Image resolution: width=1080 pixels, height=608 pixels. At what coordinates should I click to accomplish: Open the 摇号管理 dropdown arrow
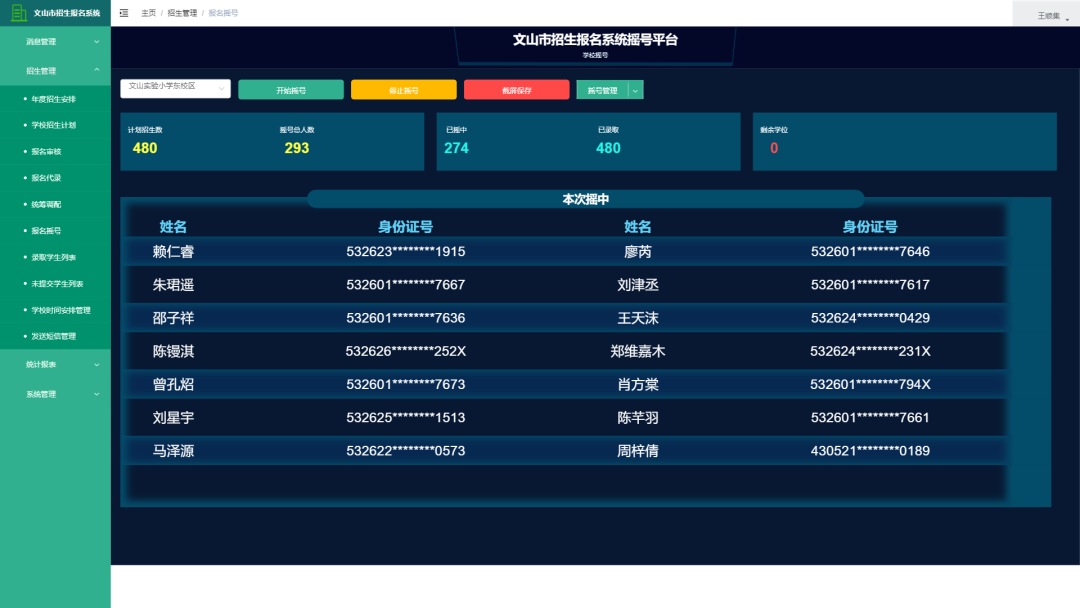633,89
